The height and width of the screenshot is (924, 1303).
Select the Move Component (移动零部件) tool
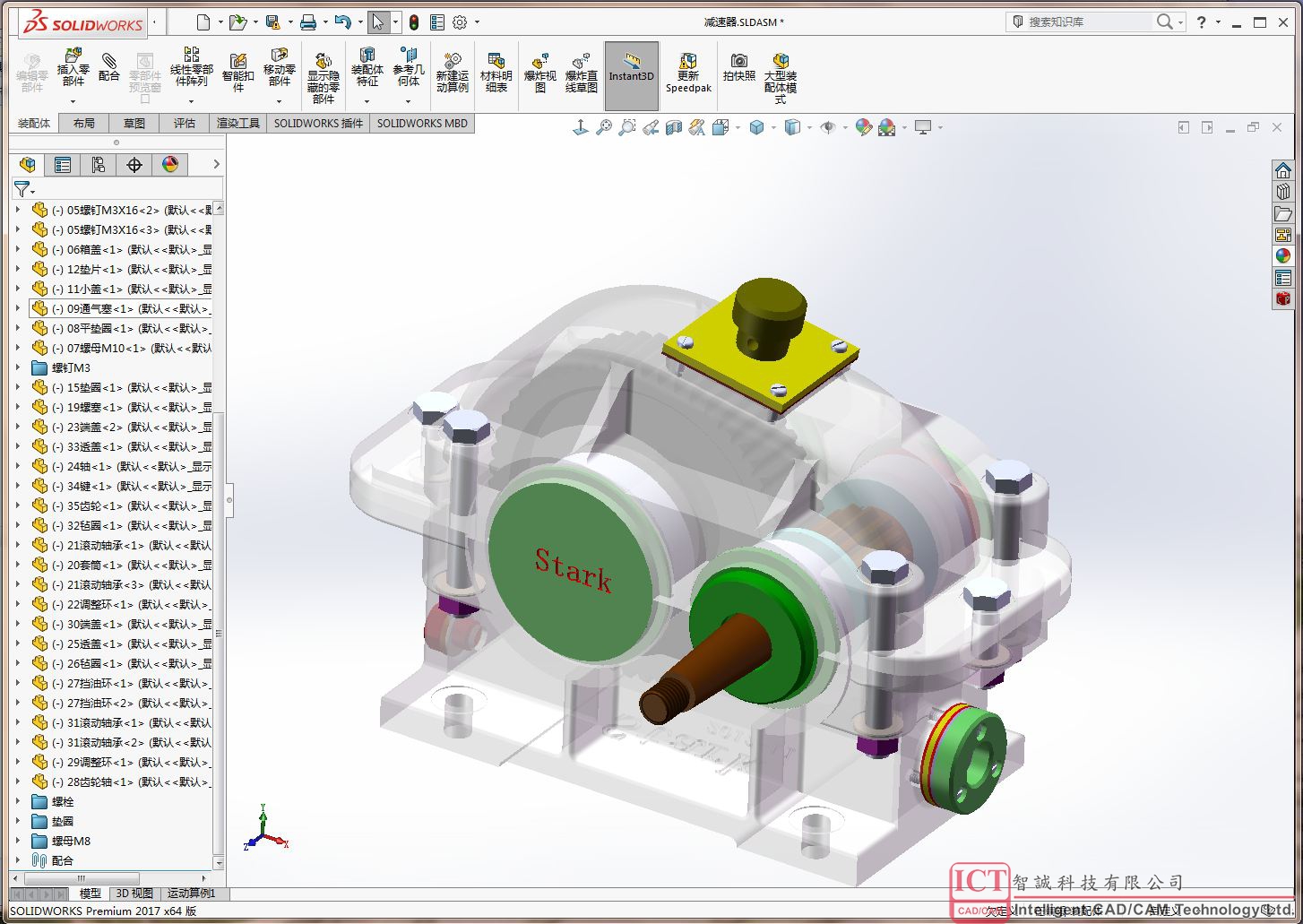280,69
